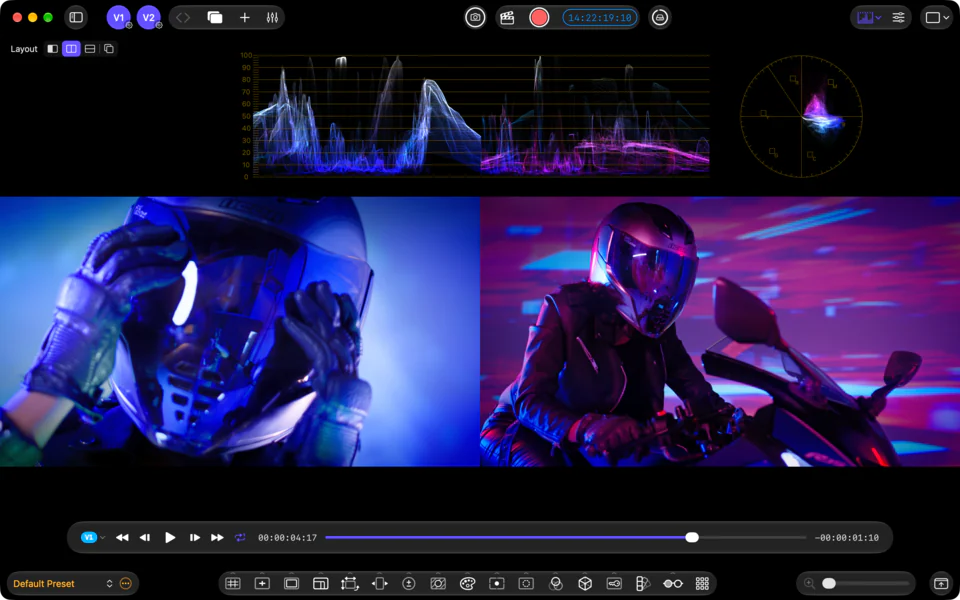This screenshot has width=960, height=600.
Task: Select the V2 video source
Action: click(149, 17)
